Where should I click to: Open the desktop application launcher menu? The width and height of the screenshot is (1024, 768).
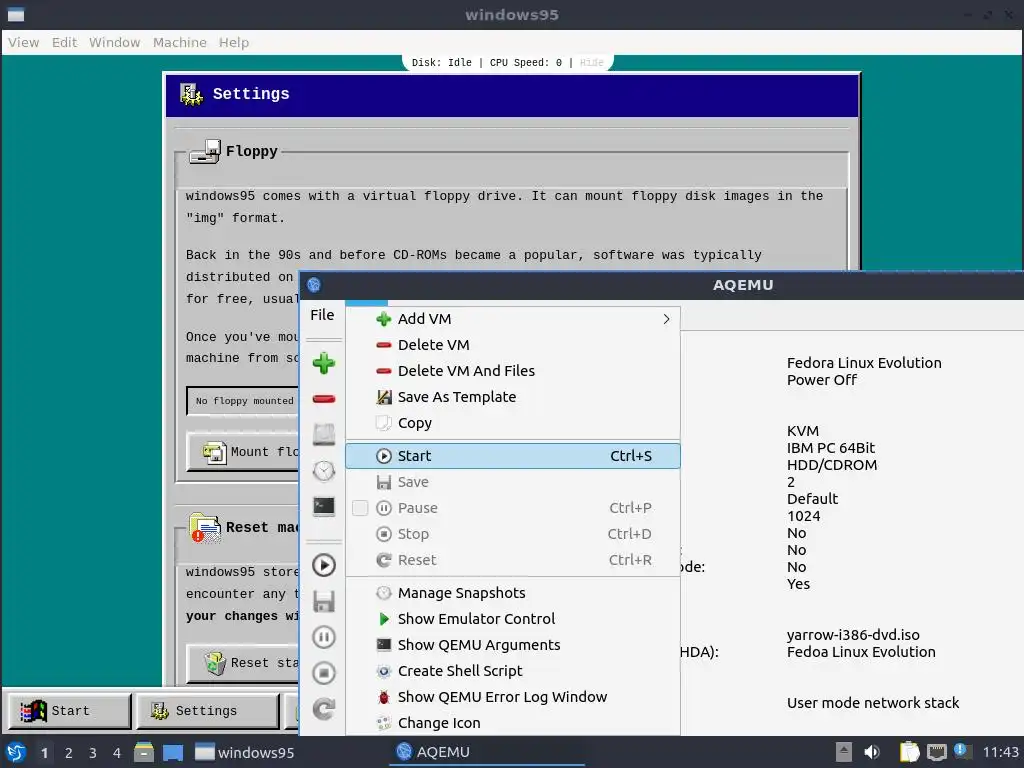click(x=16, y=752)
